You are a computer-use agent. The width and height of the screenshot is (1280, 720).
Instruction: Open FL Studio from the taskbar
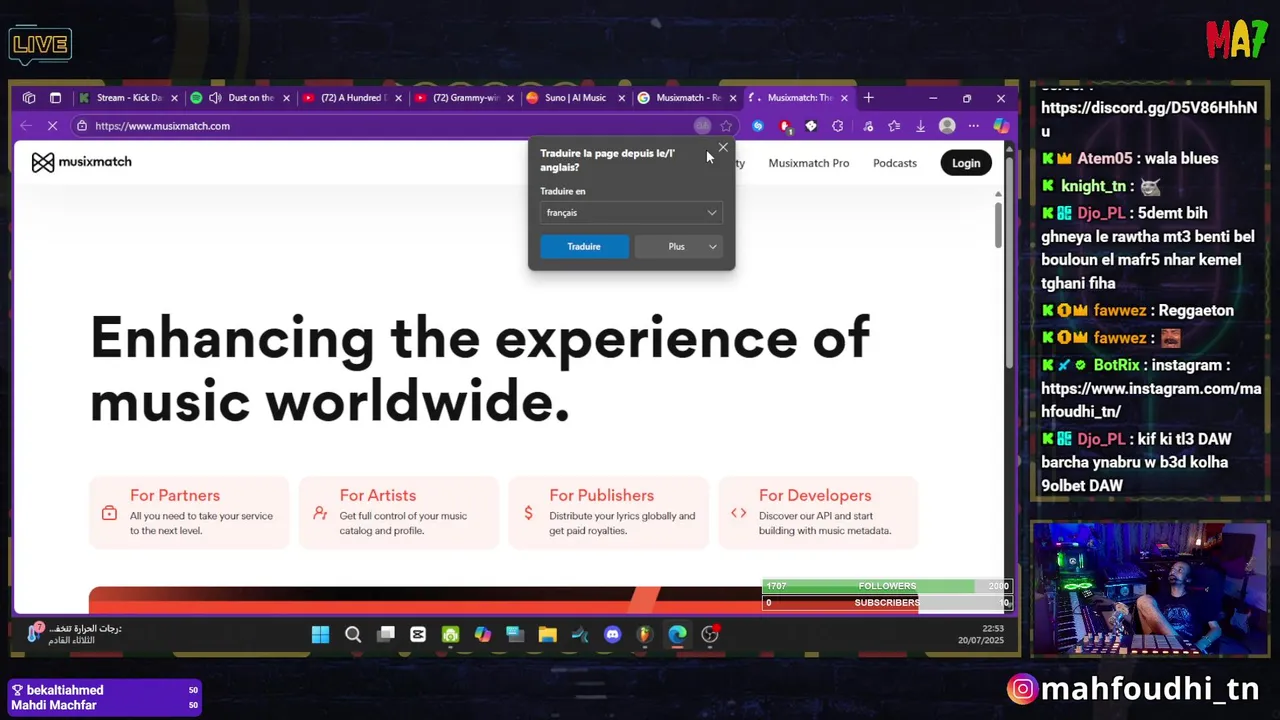pos(644,634)
